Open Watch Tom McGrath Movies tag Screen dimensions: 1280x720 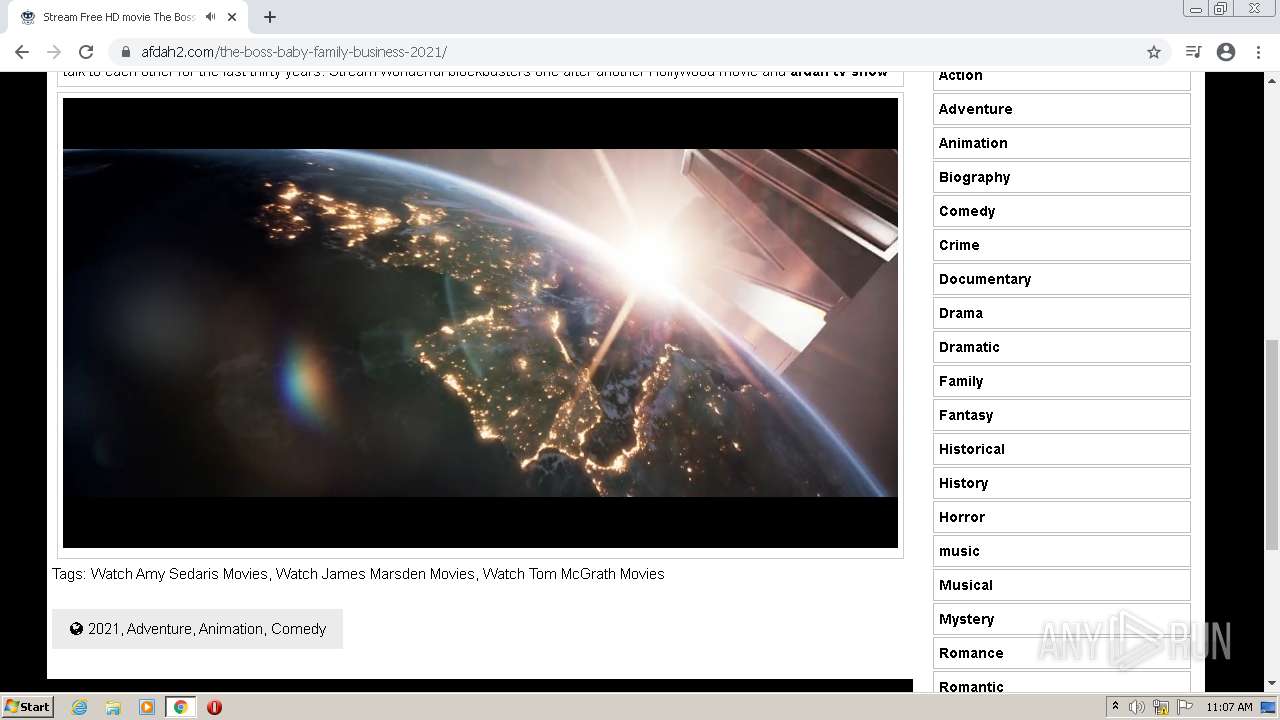[x=573, y=574]
